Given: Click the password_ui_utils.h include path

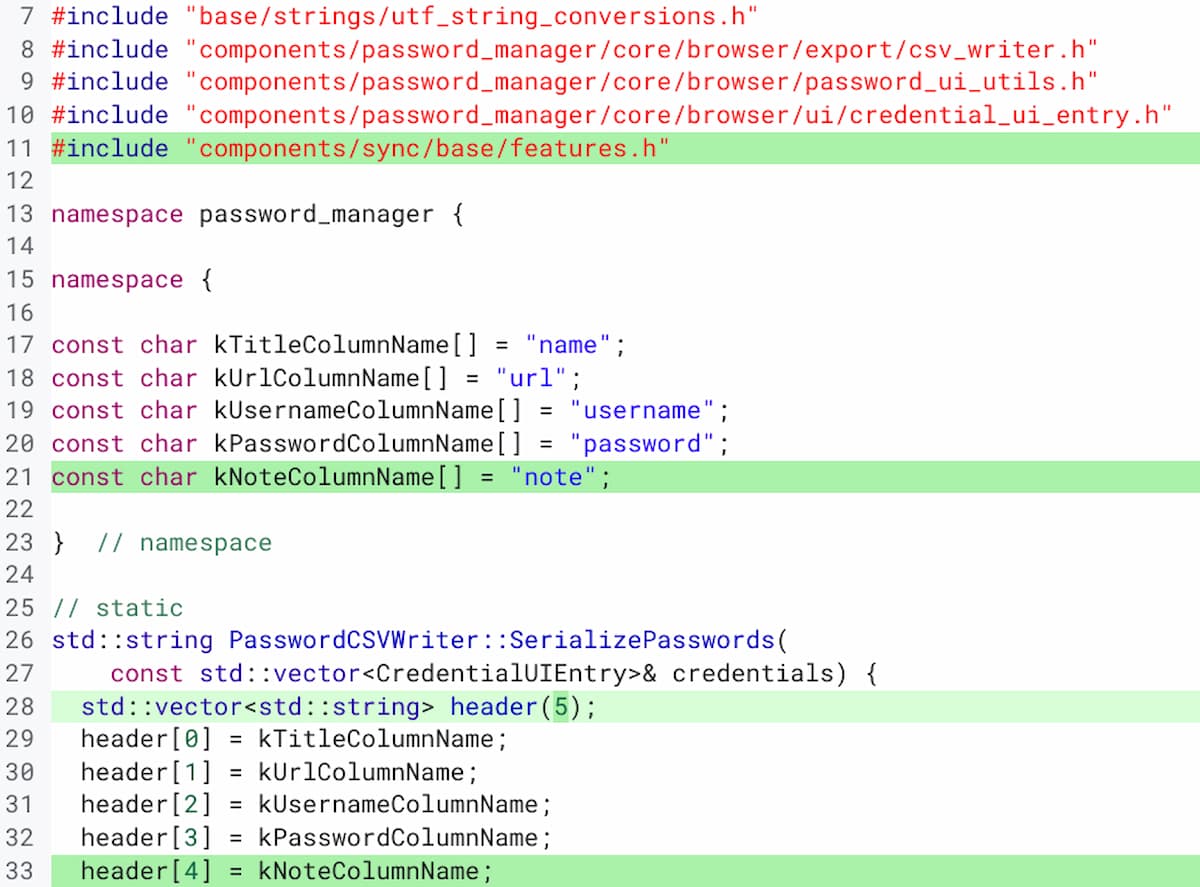Looking at the screenshot, I should point(641,82).
